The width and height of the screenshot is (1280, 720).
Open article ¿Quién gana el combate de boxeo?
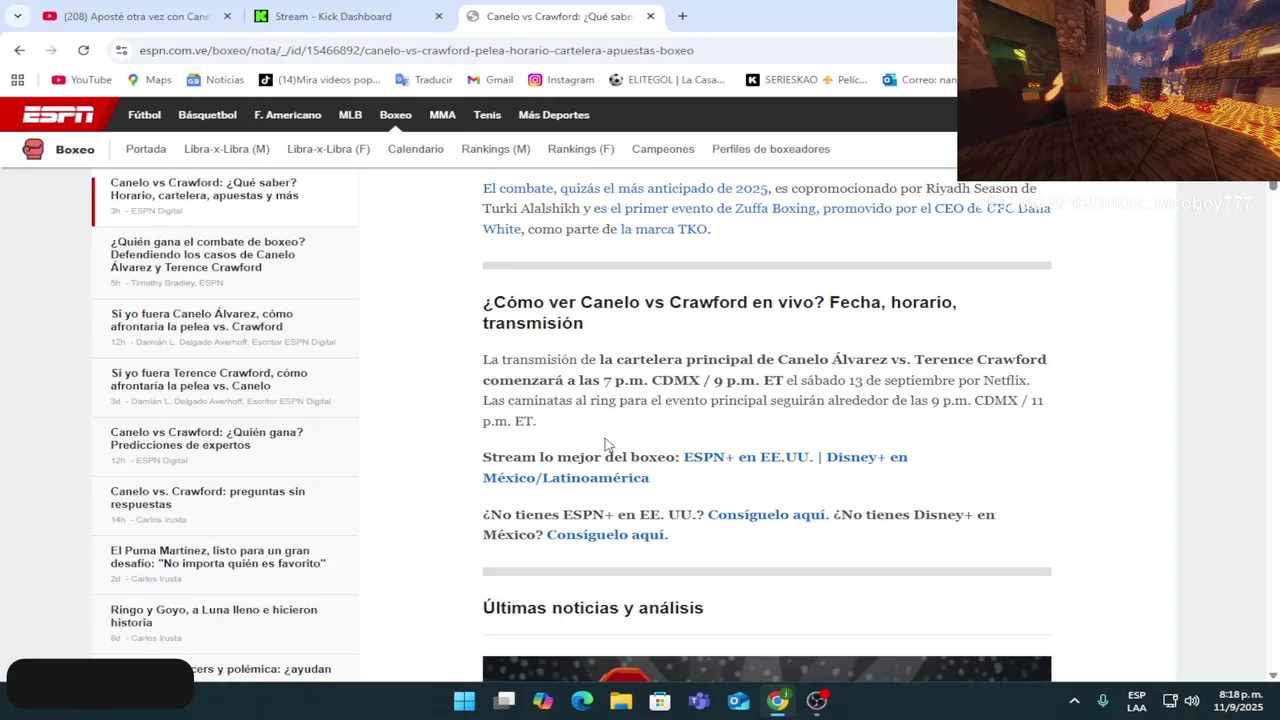(x=208, y=254)
